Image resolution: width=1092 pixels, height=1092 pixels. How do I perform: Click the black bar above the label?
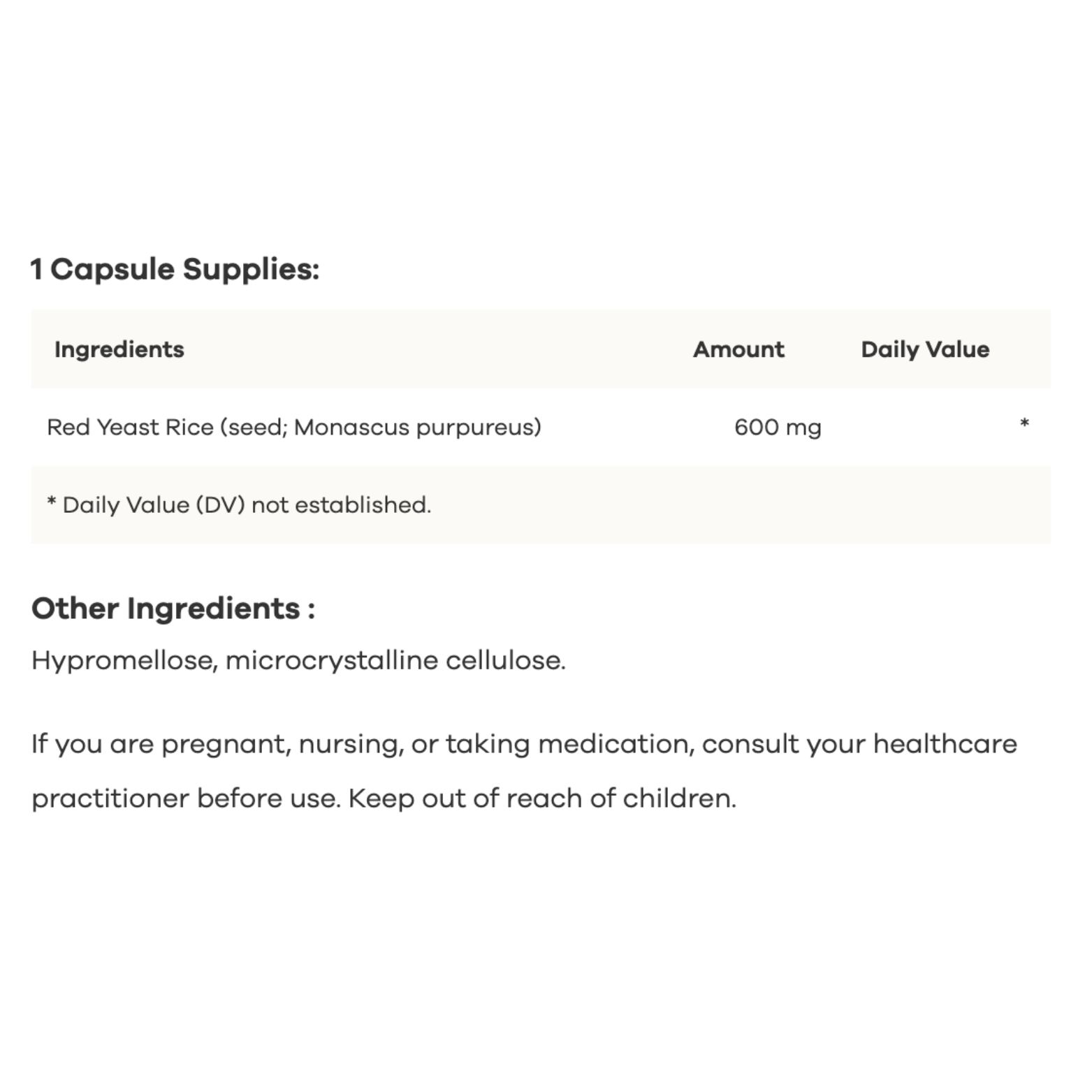tap(546, 86)
